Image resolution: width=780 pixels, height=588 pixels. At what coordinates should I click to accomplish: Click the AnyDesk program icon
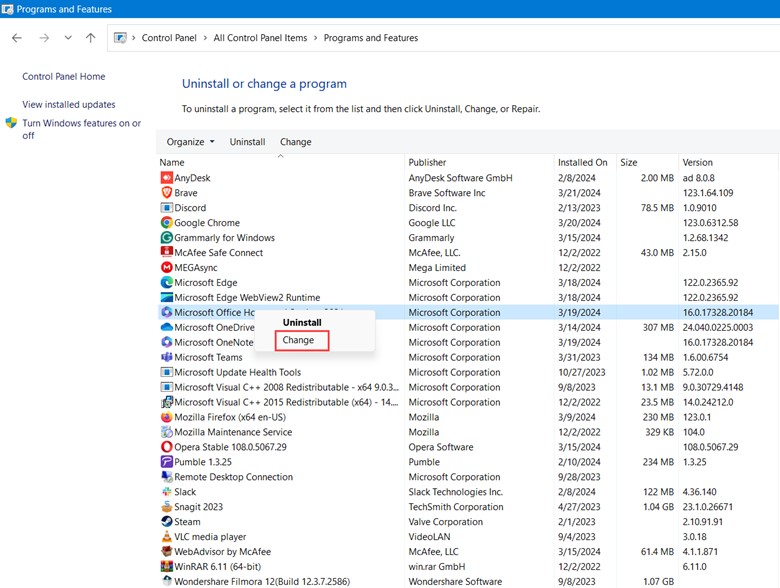167,178
